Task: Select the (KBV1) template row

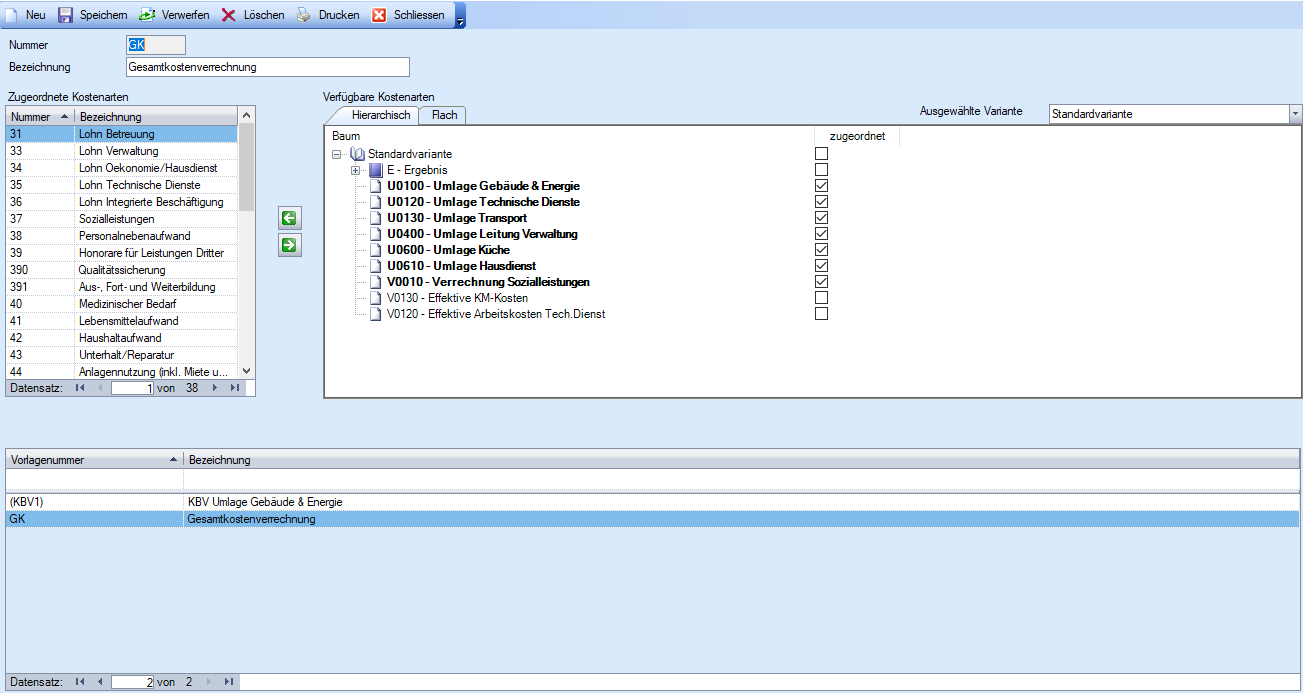Action: (652, 502)
